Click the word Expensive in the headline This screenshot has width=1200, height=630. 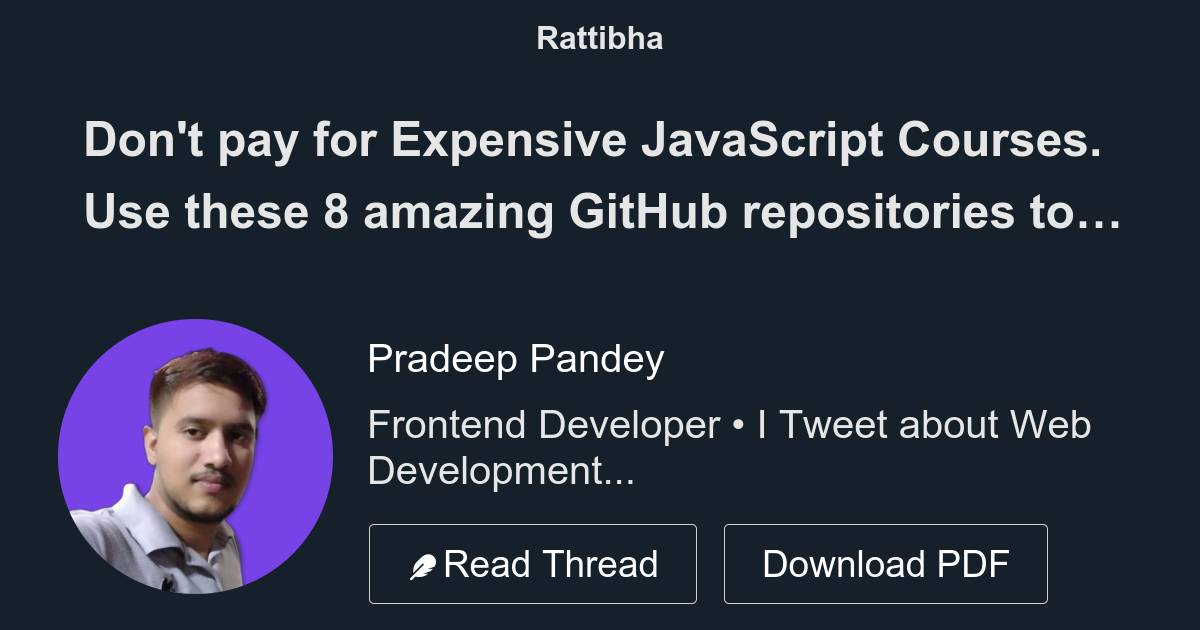[x=508, y=141]
